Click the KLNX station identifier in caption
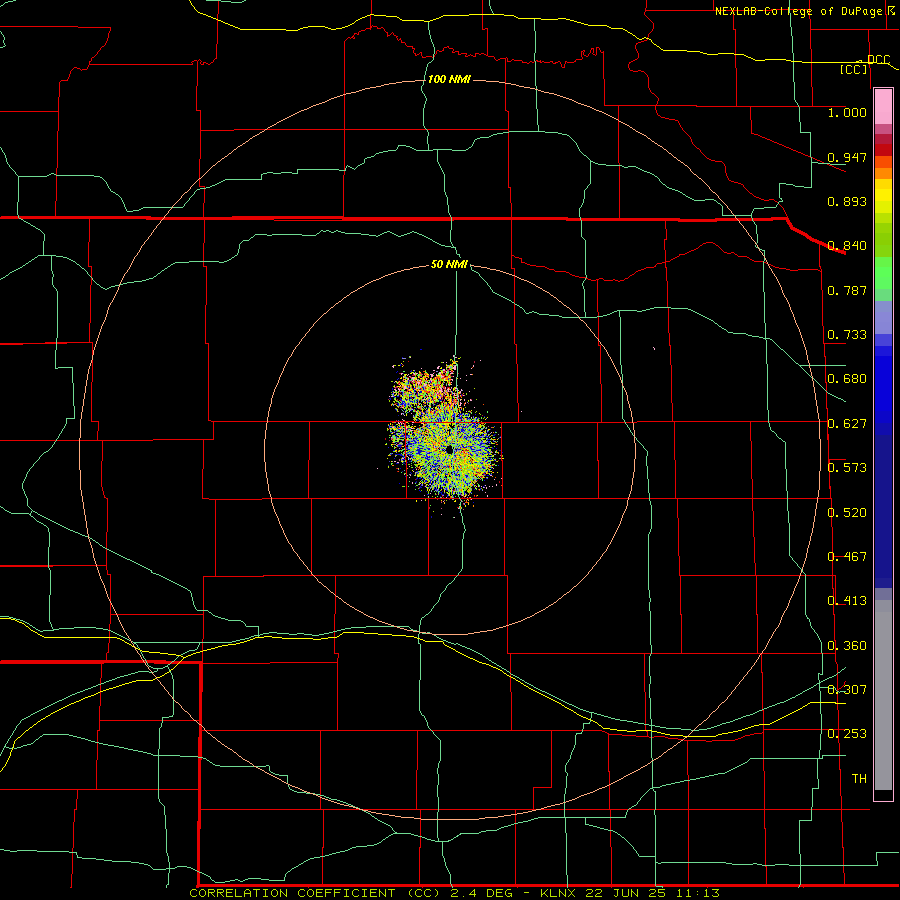The image size is (900, 900). (559, 893)
